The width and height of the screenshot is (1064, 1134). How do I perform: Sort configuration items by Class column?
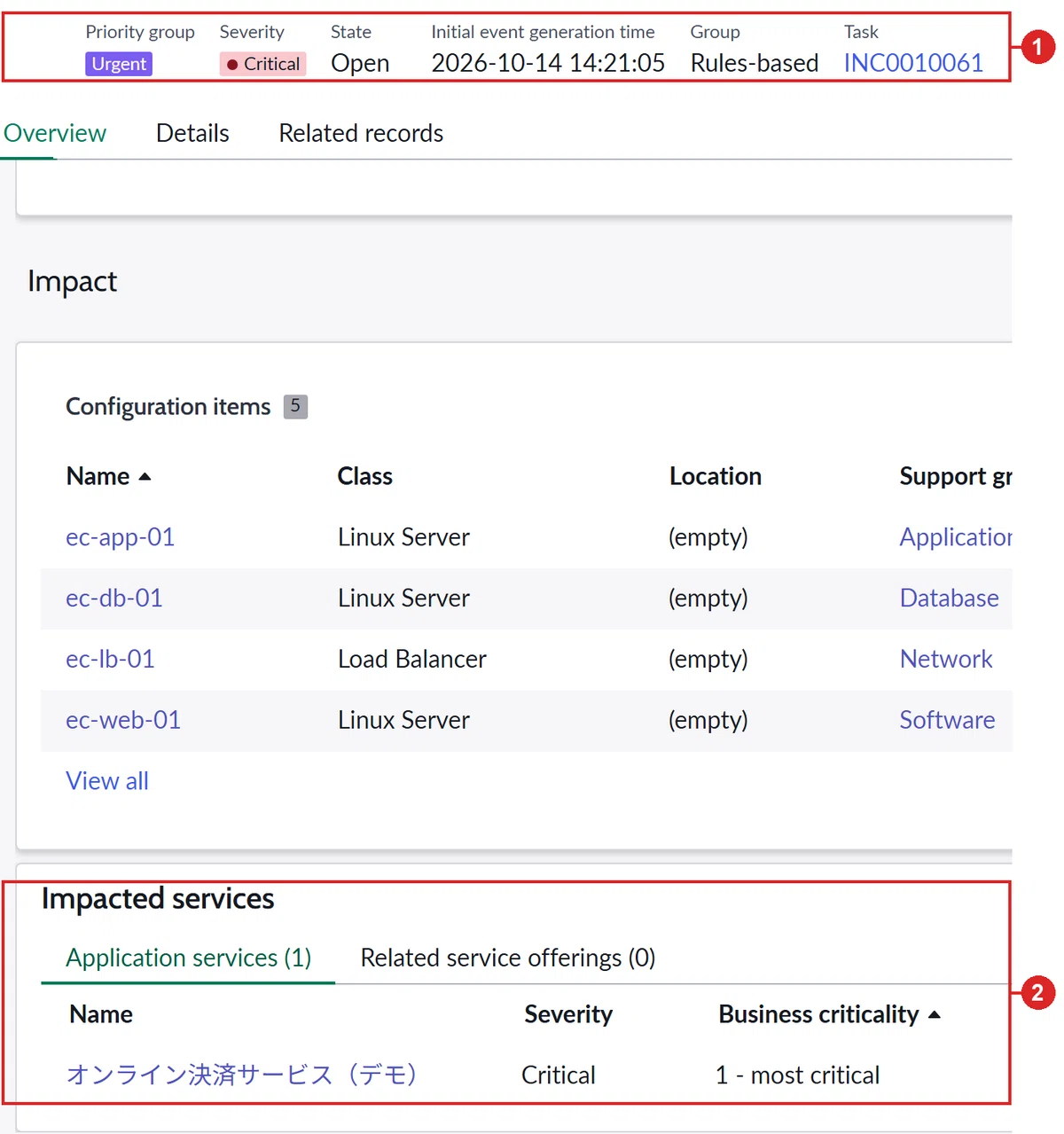[x=364, y=476]
